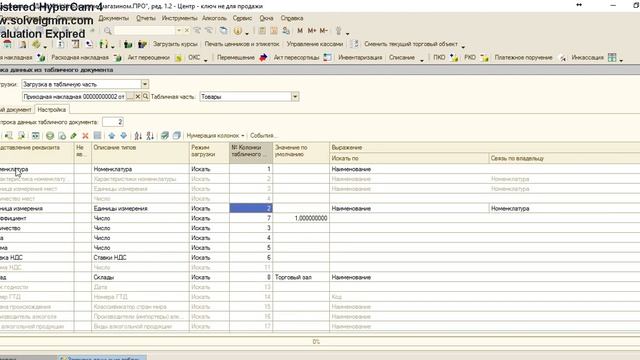Click the green pencil edit icon
Image resolution: width=640 pixels, height=360 pixels.
pyautogui.click(x=73, y=136)
